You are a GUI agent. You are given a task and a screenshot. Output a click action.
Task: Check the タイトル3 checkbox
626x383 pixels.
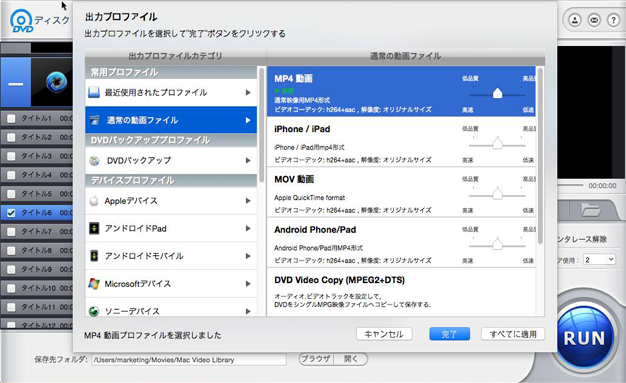(11, 156)
